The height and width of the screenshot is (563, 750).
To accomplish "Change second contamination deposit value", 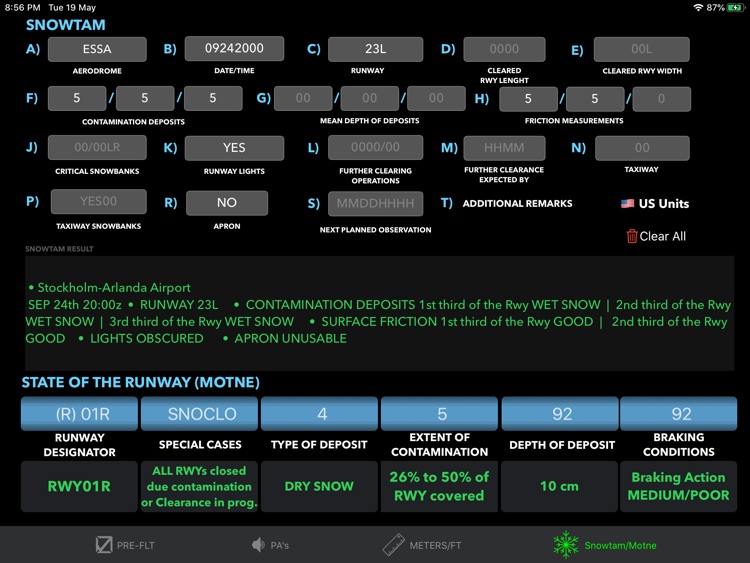I will 145,99.
